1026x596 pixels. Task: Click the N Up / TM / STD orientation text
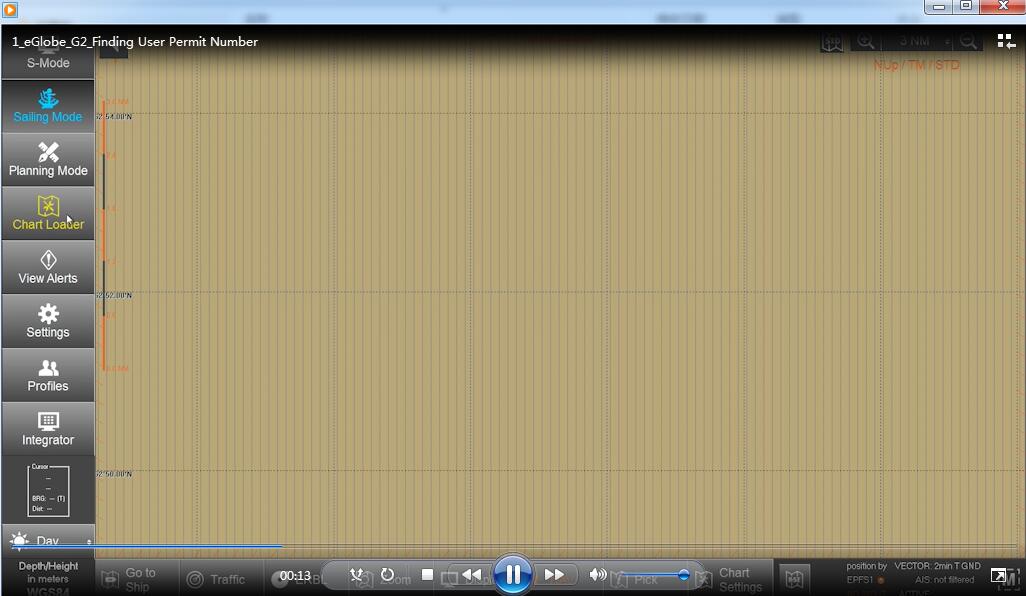[x=916, y=65]
